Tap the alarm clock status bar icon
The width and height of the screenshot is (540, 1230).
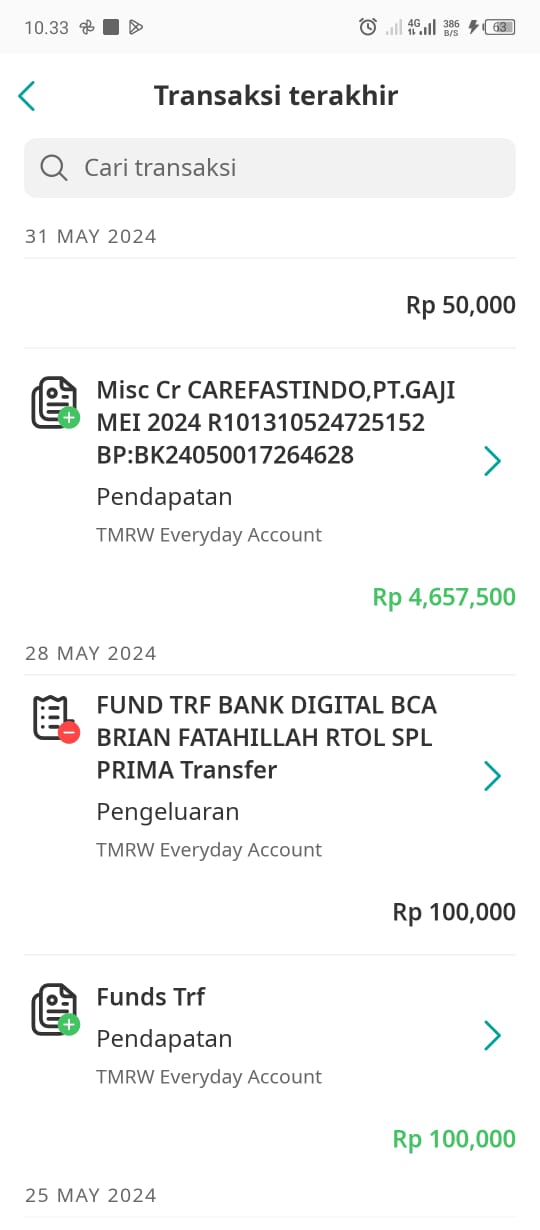click(368, 27)
